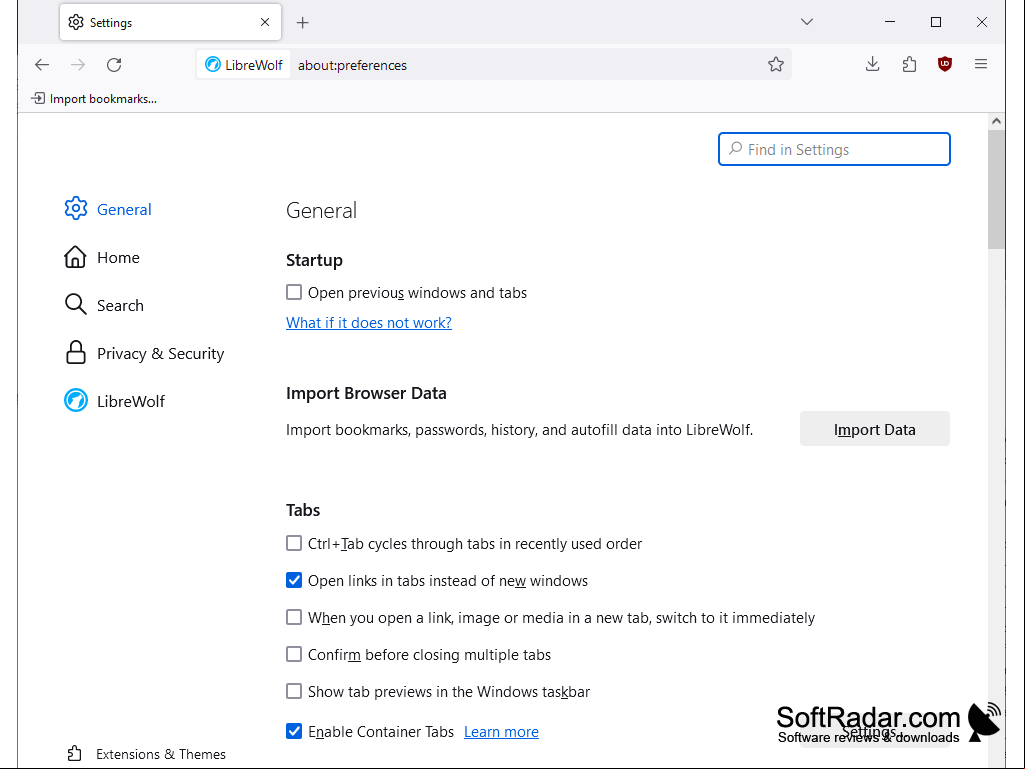The height and width of the screenshot is (769, 1025).
Task: Open Privacy & Security settings
Action: [x=144, y=353]
